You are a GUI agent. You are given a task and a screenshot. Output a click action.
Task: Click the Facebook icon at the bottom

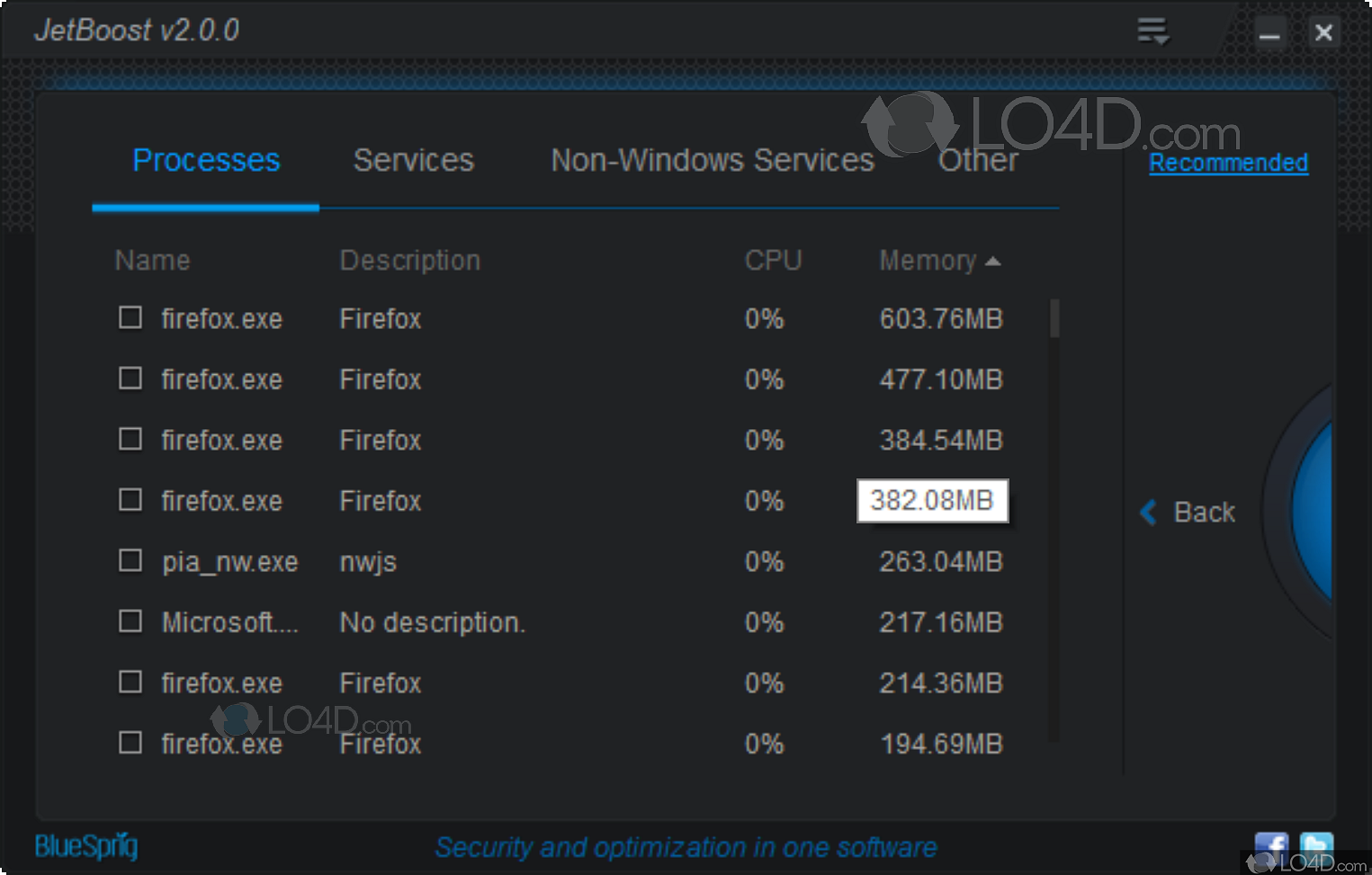point(1270,848)
